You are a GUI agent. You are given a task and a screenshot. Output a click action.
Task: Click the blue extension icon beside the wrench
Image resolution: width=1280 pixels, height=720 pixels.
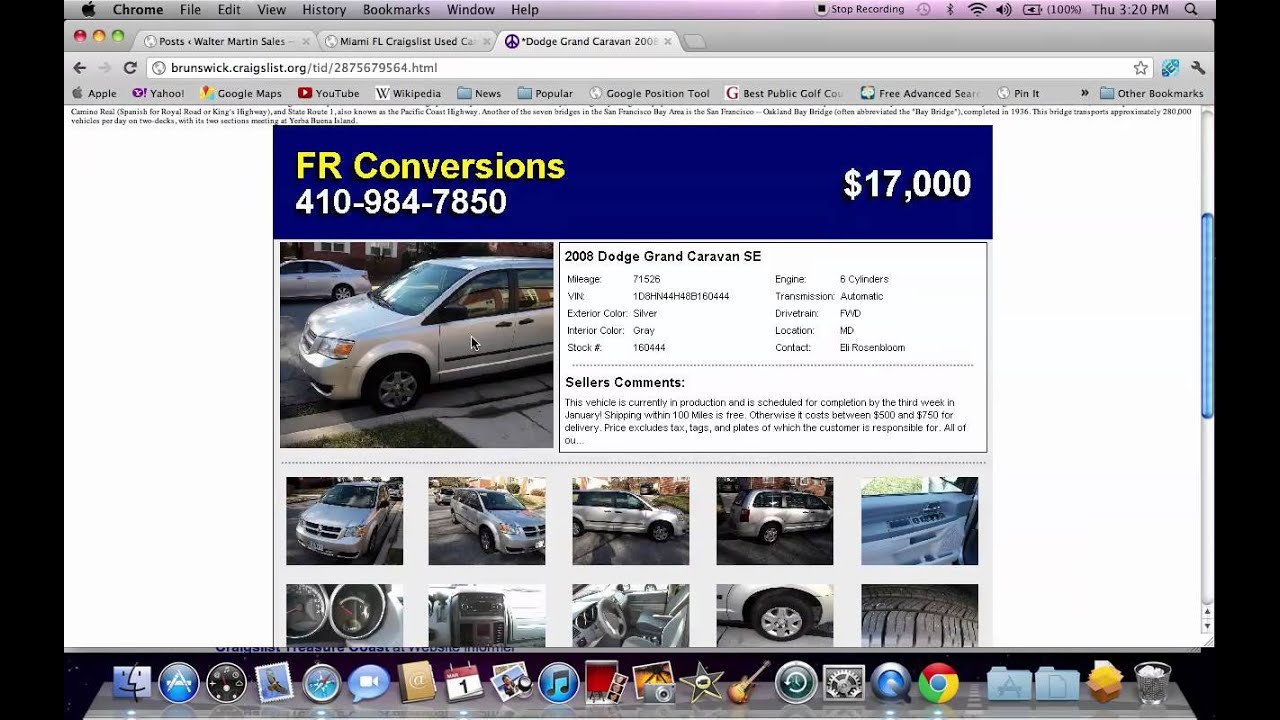tap(1171, 68)
